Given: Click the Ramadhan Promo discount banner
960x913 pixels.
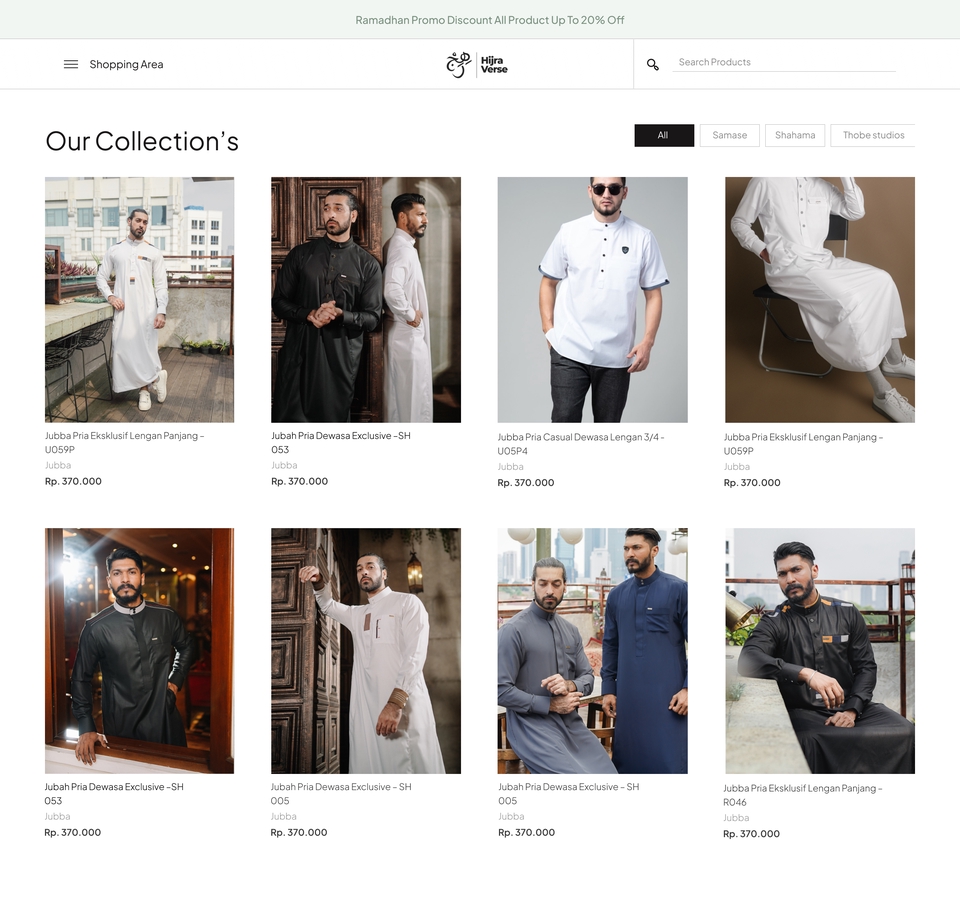Looking at the screenshot, I should [x=490, y=20].
